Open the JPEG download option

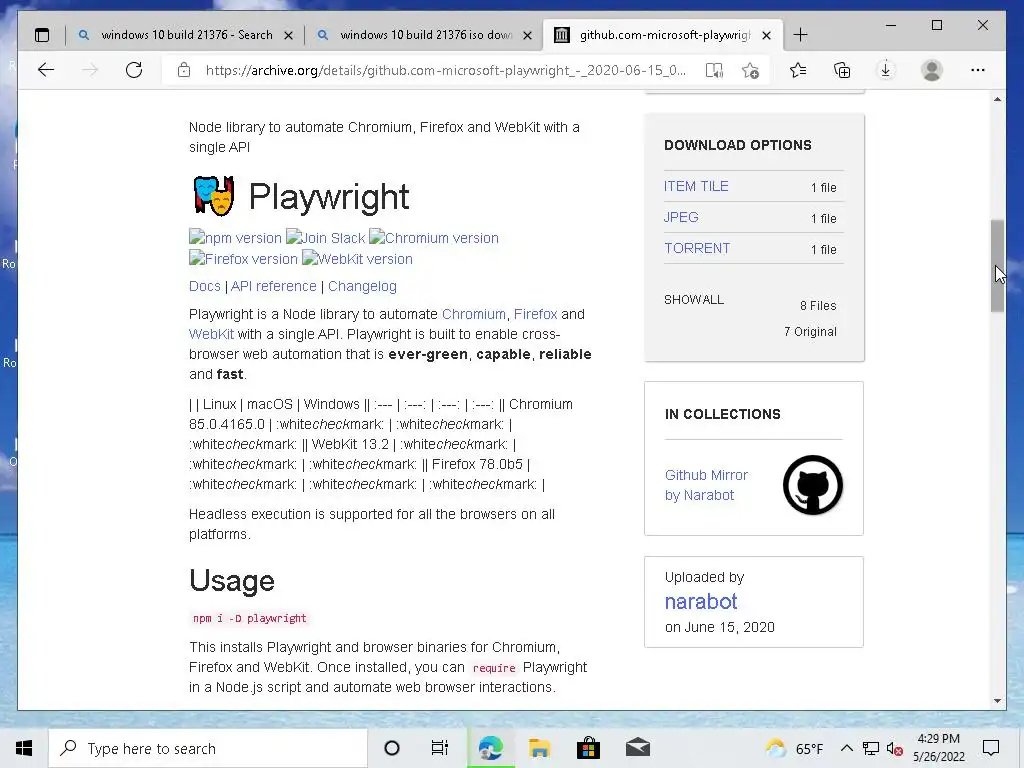pyautogui.click(x=681, y=217)
